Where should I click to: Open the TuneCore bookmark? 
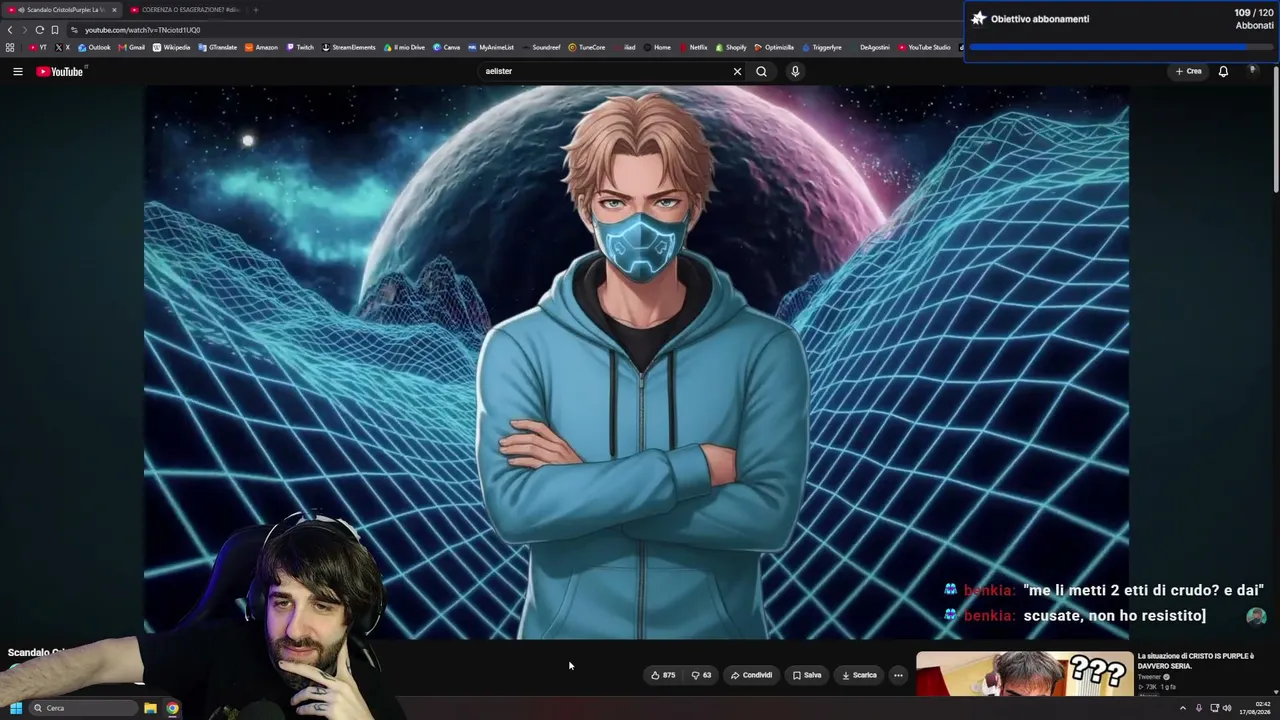(587, 47)
